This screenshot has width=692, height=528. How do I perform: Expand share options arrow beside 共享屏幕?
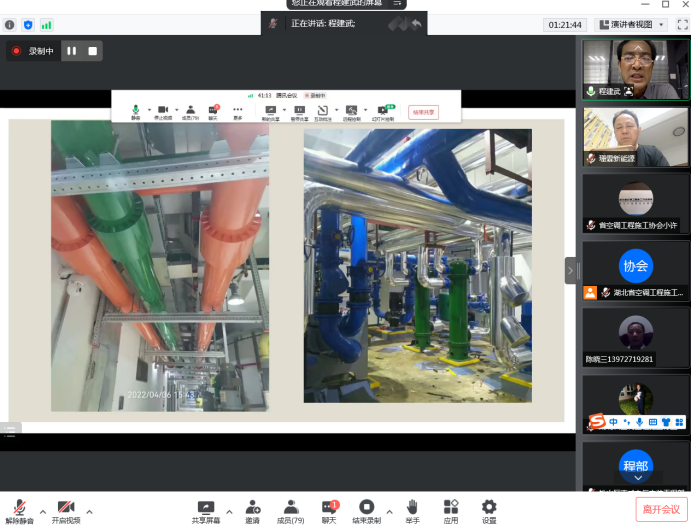click(x=229, y=512)
